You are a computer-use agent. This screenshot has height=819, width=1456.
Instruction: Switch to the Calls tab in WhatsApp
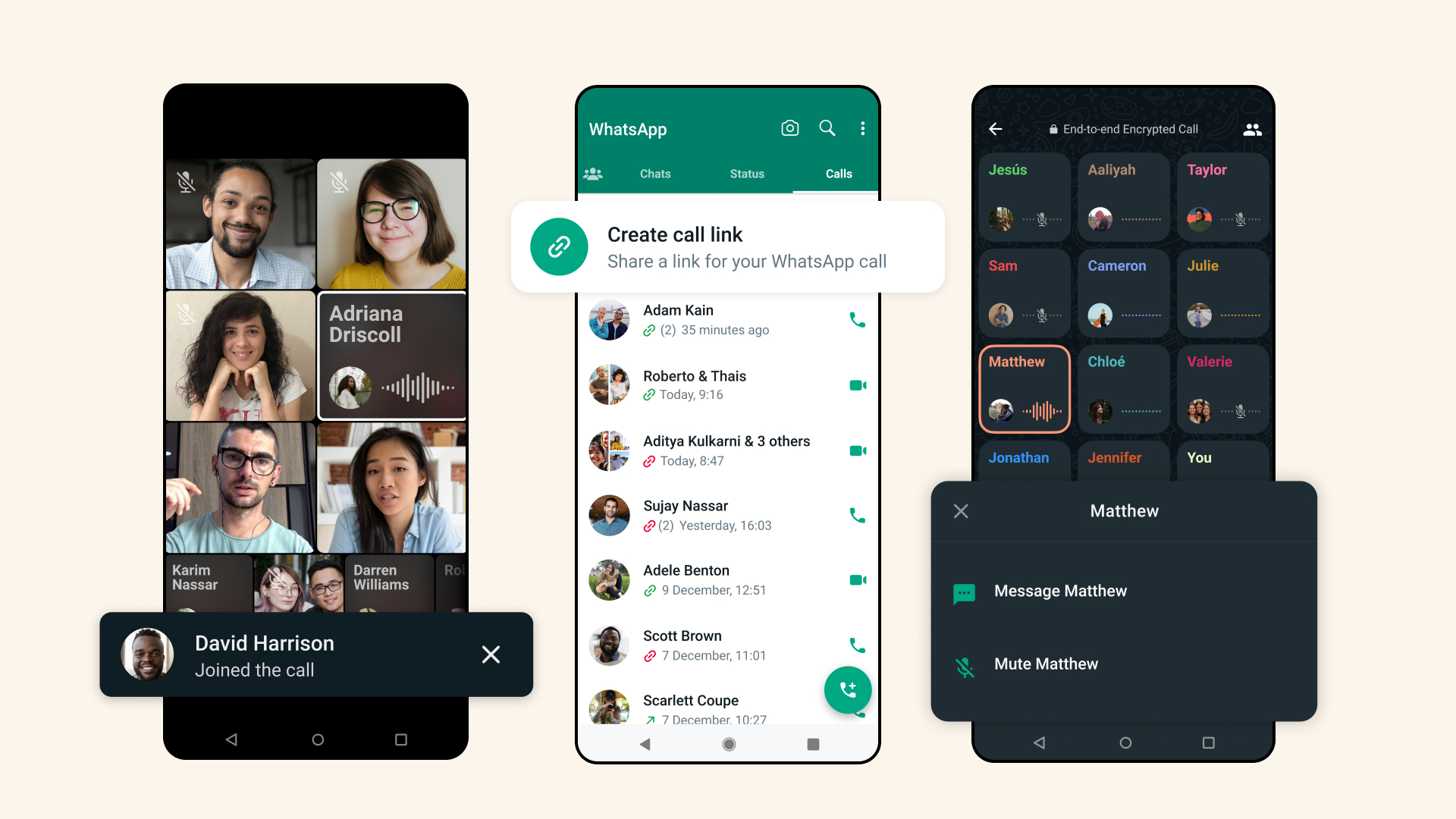(838, 173)
